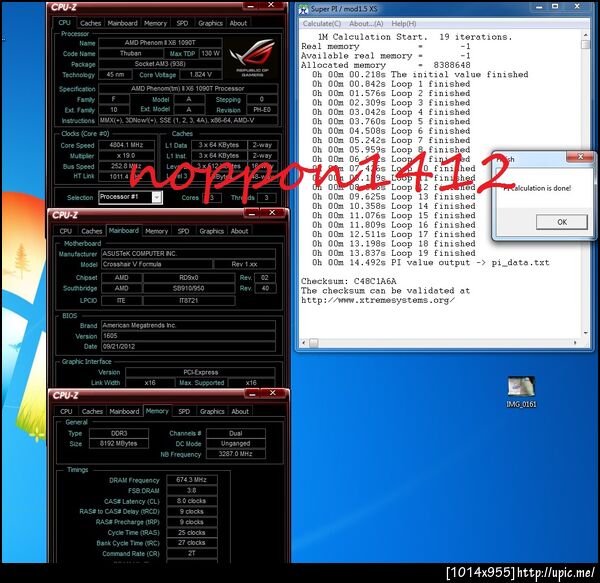Switch to Memory tab in top CPU-Z window

click(x=155, y=23)
